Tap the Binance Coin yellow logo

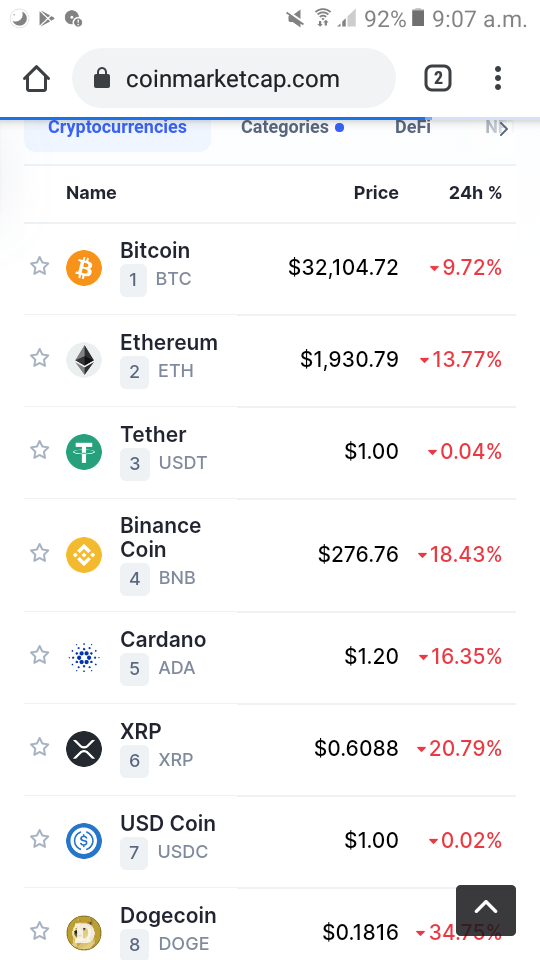tap(84, 555)
